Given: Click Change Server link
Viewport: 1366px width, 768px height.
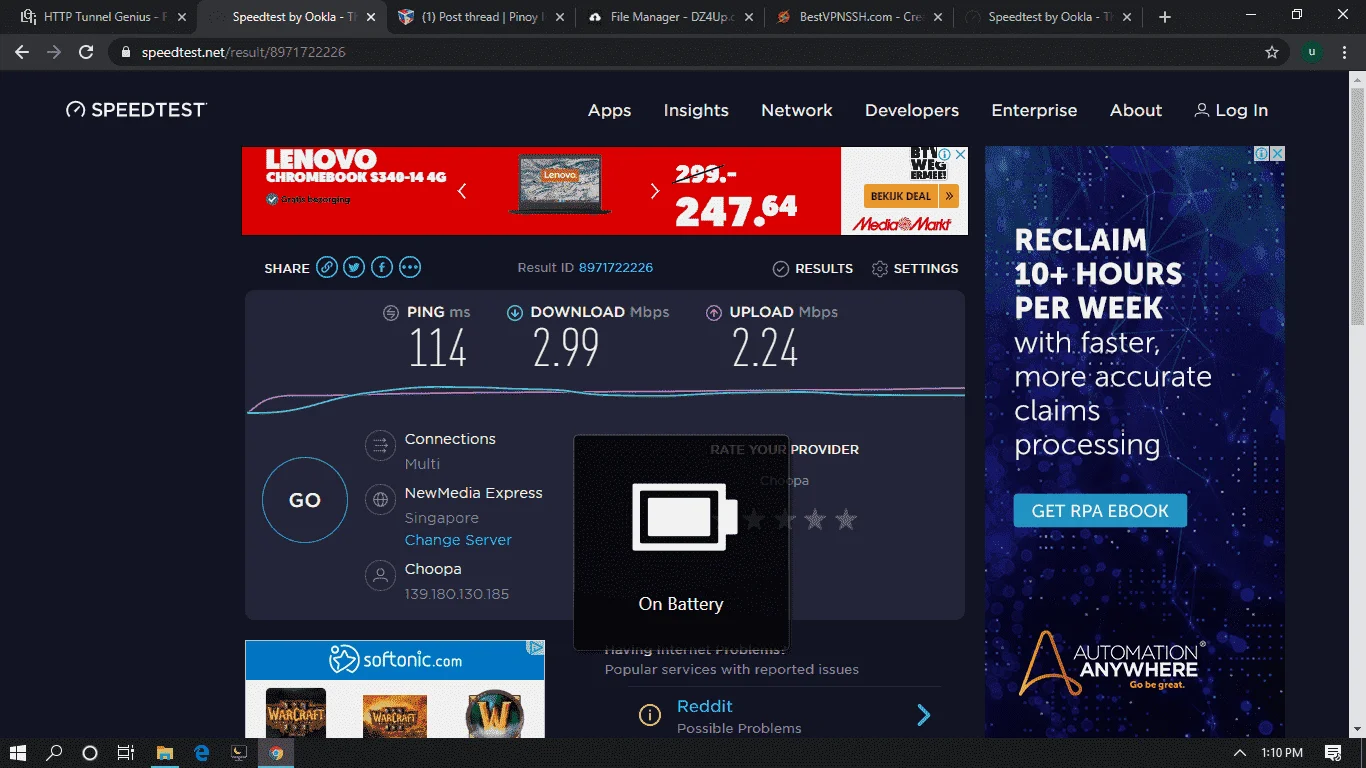Looking at the screenshot, I should (458, 540).
